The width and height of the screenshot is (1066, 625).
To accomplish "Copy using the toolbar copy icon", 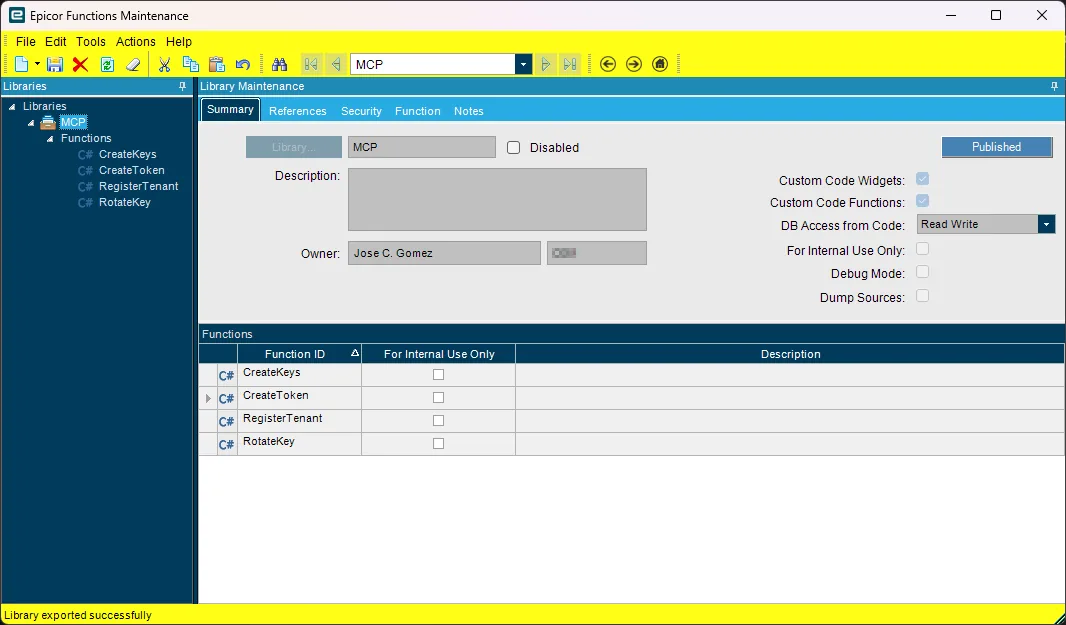I will [191, 65].
